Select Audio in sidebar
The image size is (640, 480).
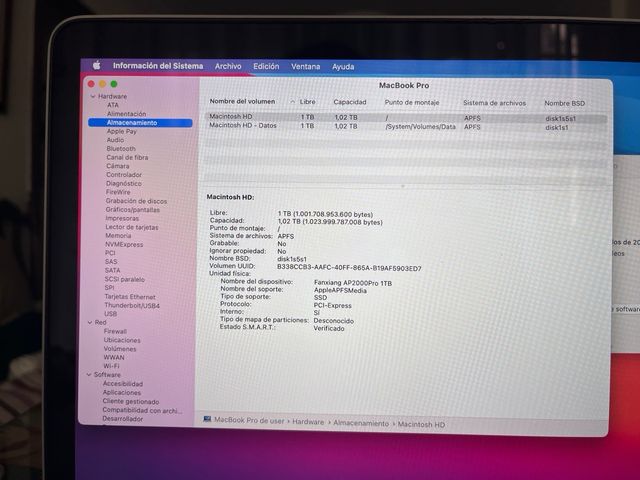coord(115,140)
